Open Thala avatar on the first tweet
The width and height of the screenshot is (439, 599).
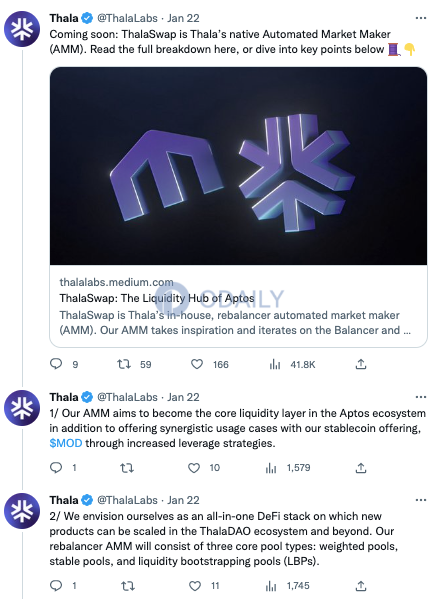tap(22, 29)
